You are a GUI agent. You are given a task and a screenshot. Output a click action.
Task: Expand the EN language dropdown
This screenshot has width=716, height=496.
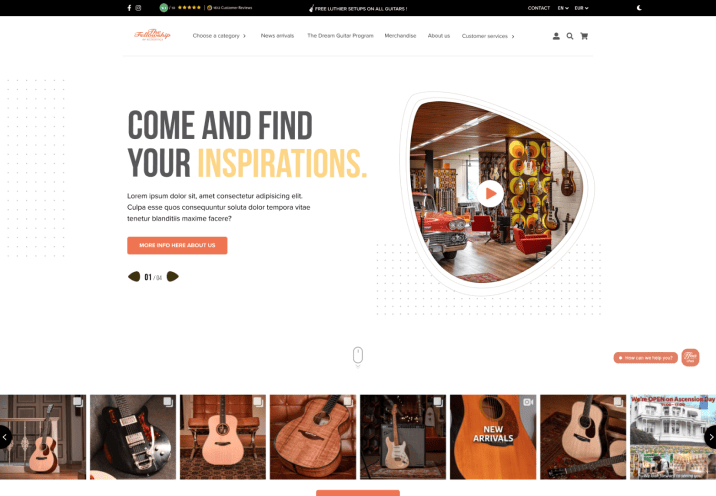(x=563, y=8)
